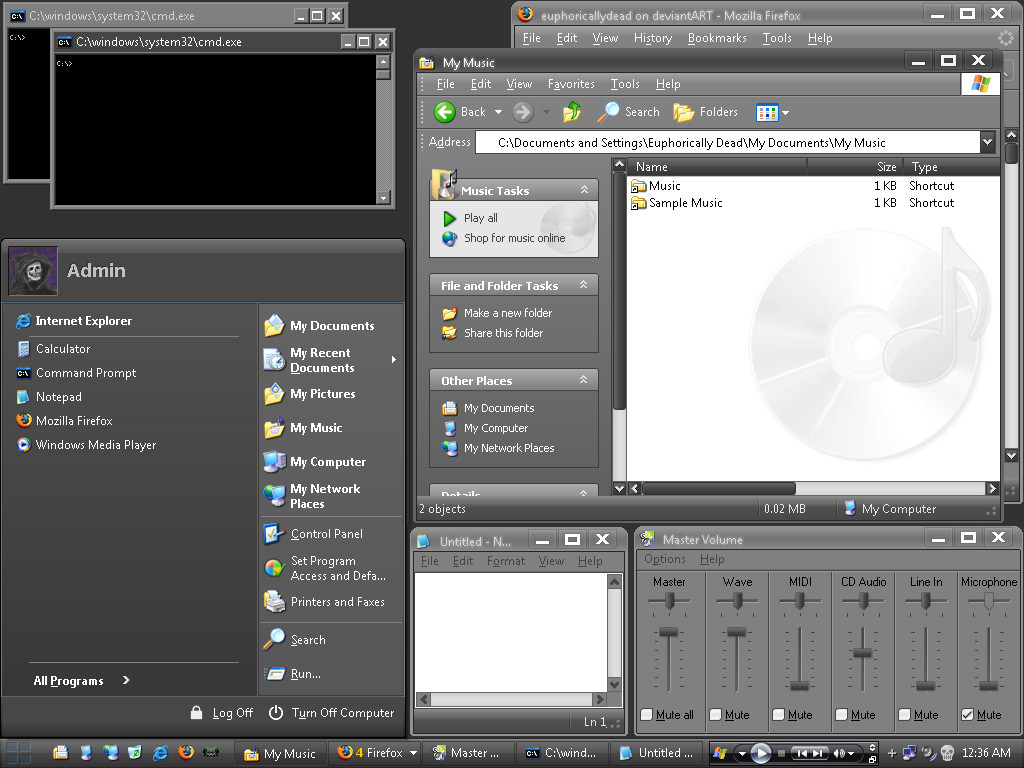Viewport: 1024px width, 768px height.
Task: Select the Sample Music shortcut in the file list
Action: tap(677, 203)
